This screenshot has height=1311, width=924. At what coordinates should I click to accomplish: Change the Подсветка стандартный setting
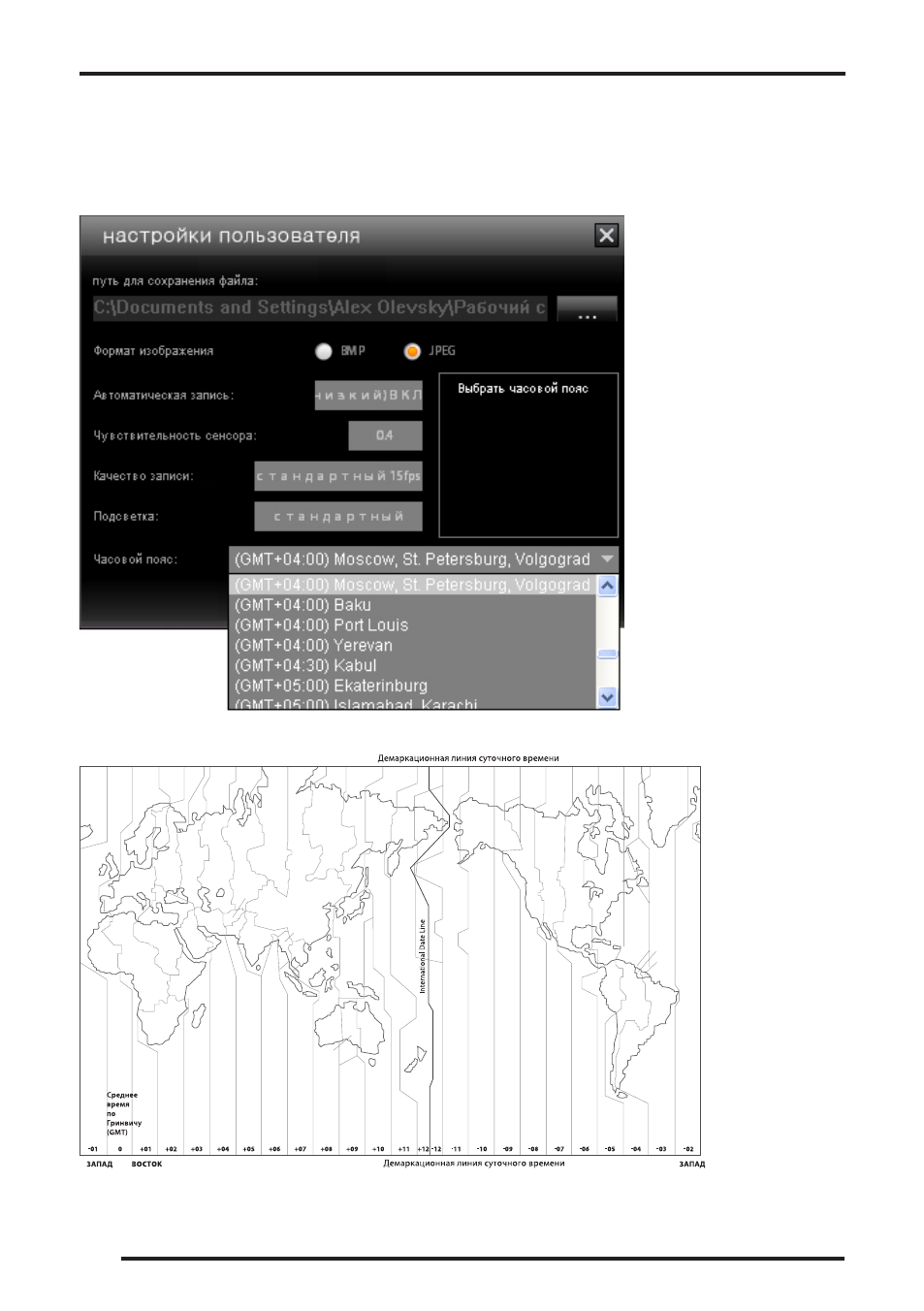[338, 516]
